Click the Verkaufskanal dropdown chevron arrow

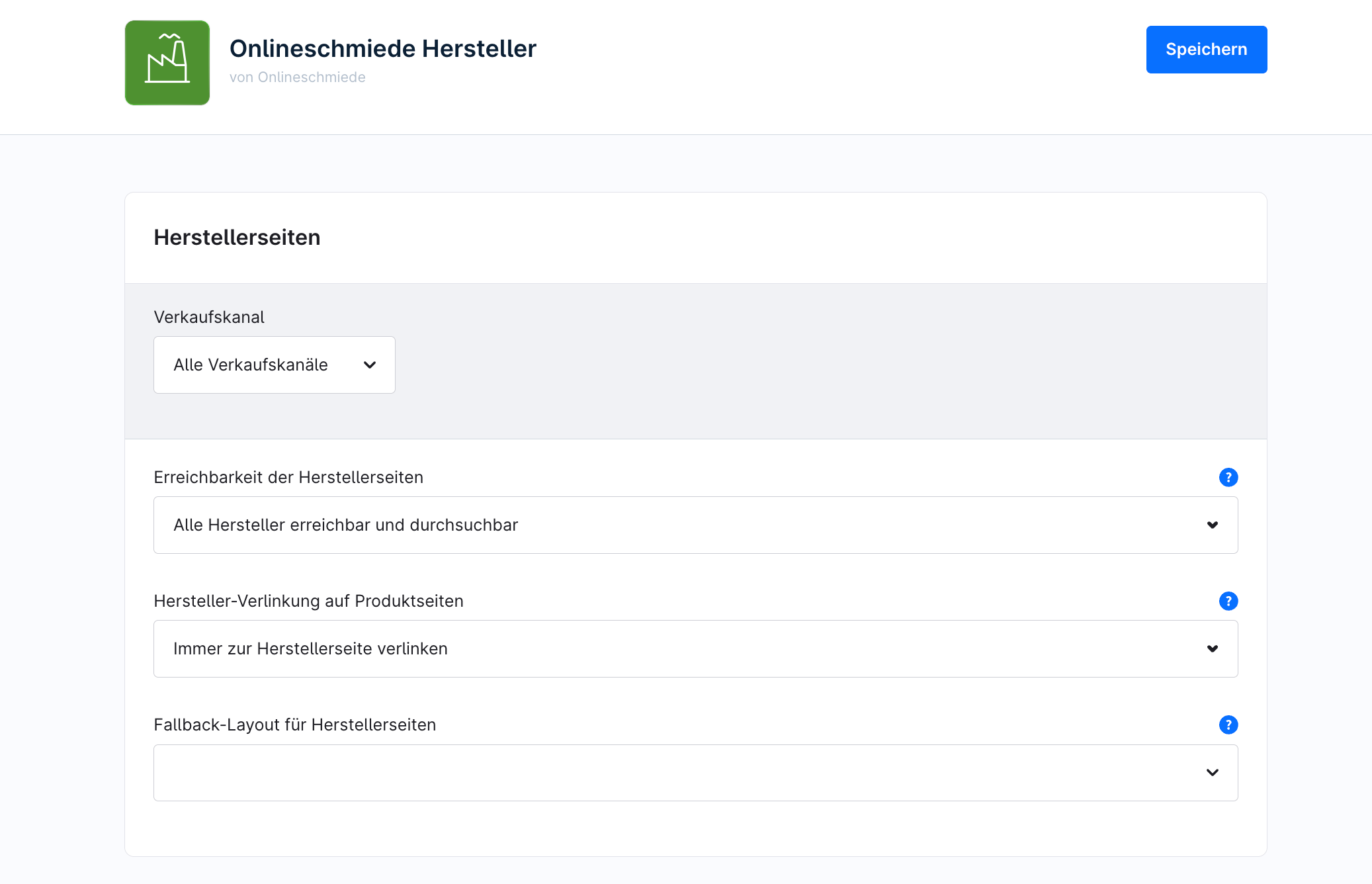(x=370, y=365)
